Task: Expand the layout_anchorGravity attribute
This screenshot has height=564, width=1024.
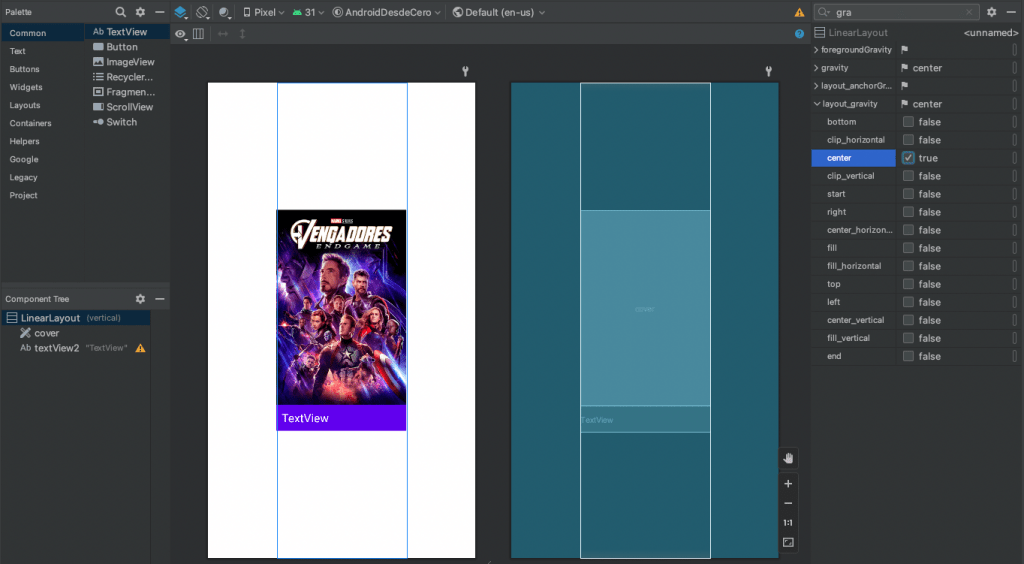Action: pyautogui.click(x=816, y=86)
